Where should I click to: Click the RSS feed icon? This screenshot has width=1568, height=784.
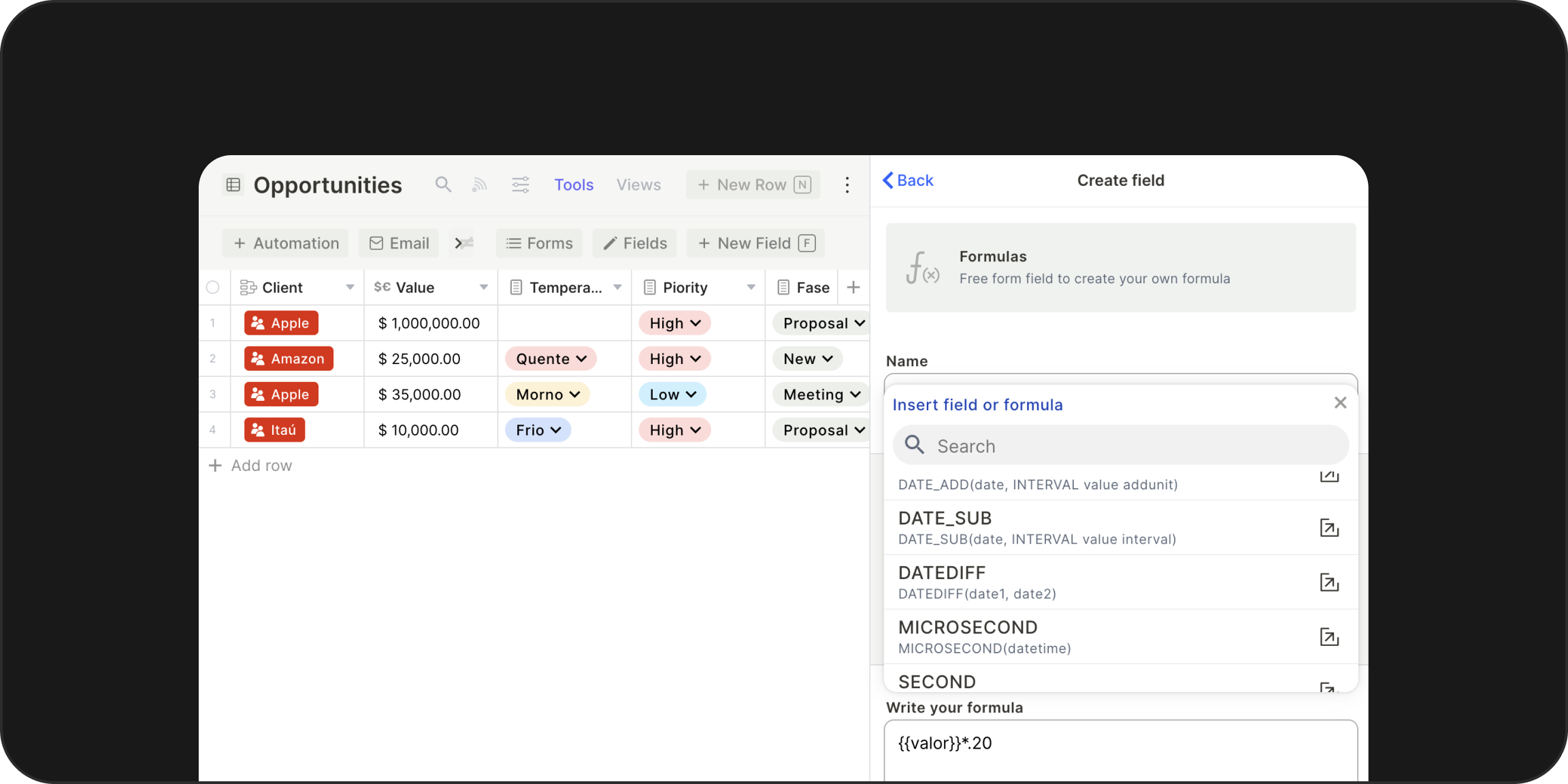(x=480, y=184)
